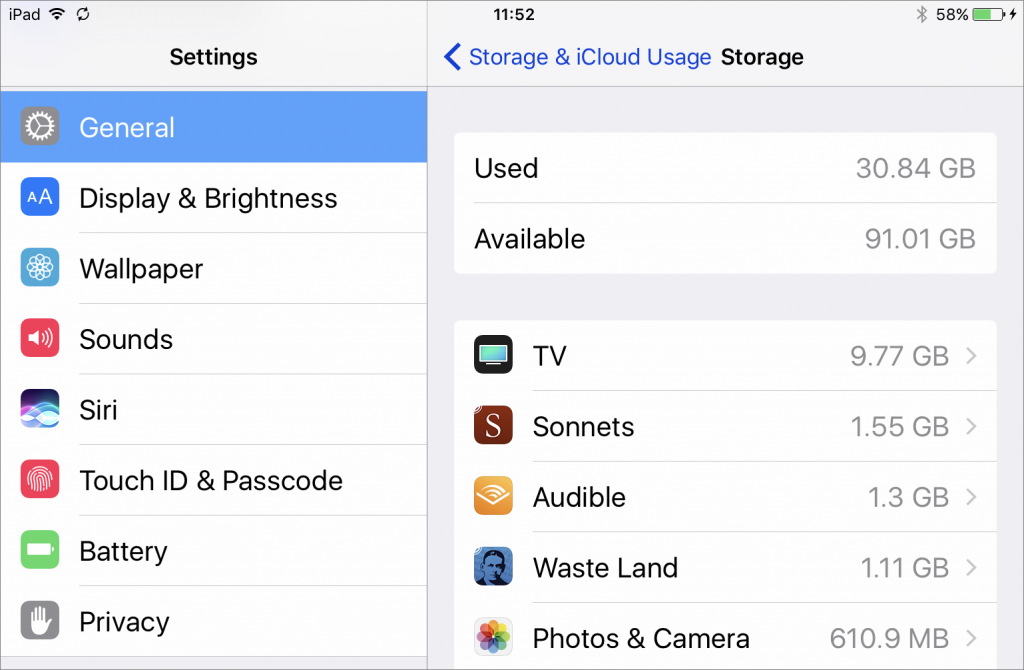Image resolution: width=1024 pixels, height=670 pixels.
Task: Open the TV app storage entry icon
Action: pos(493,355)
